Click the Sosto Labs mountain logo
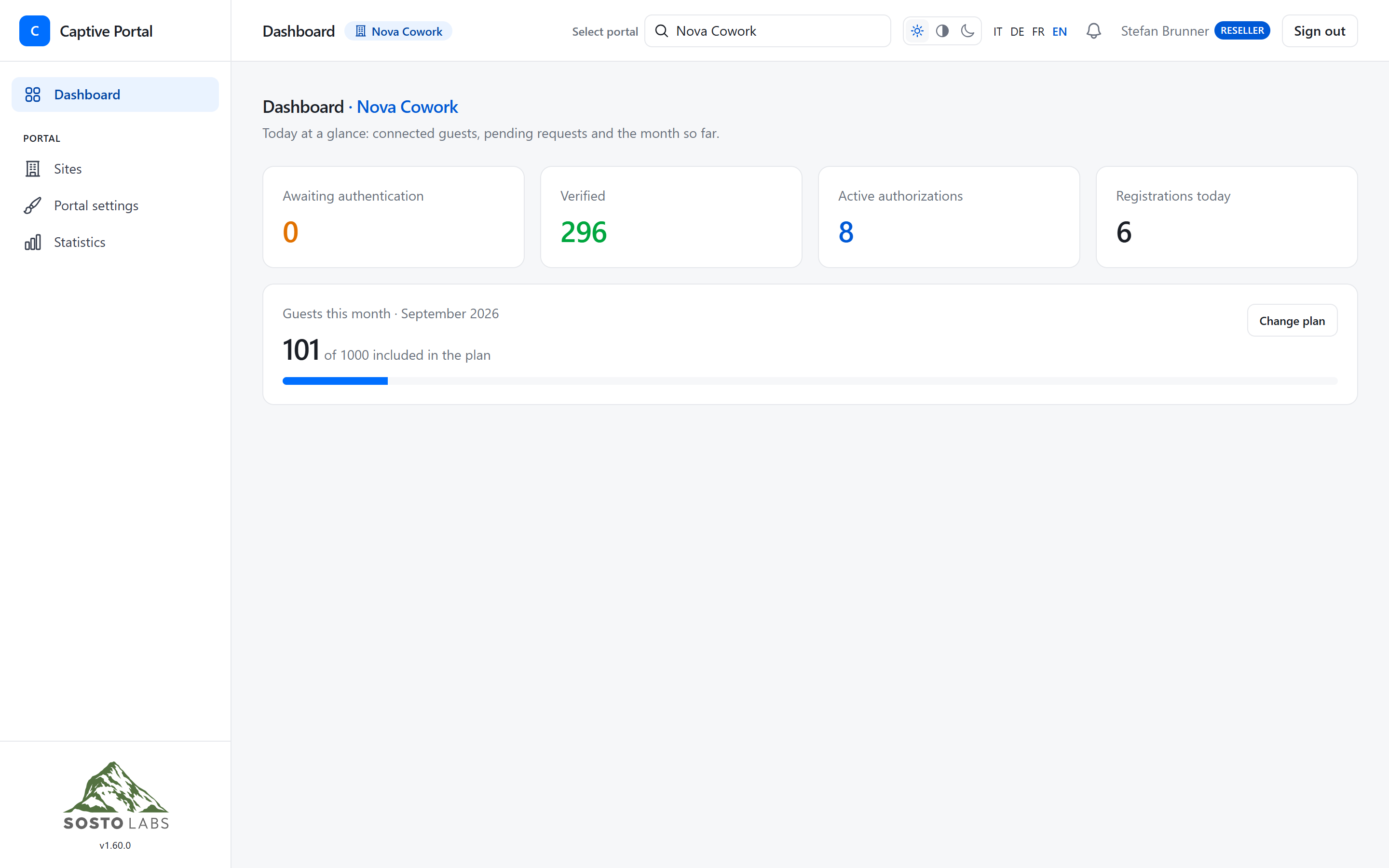The height and width of the screenshot is (868, 1389). [116, 796]
